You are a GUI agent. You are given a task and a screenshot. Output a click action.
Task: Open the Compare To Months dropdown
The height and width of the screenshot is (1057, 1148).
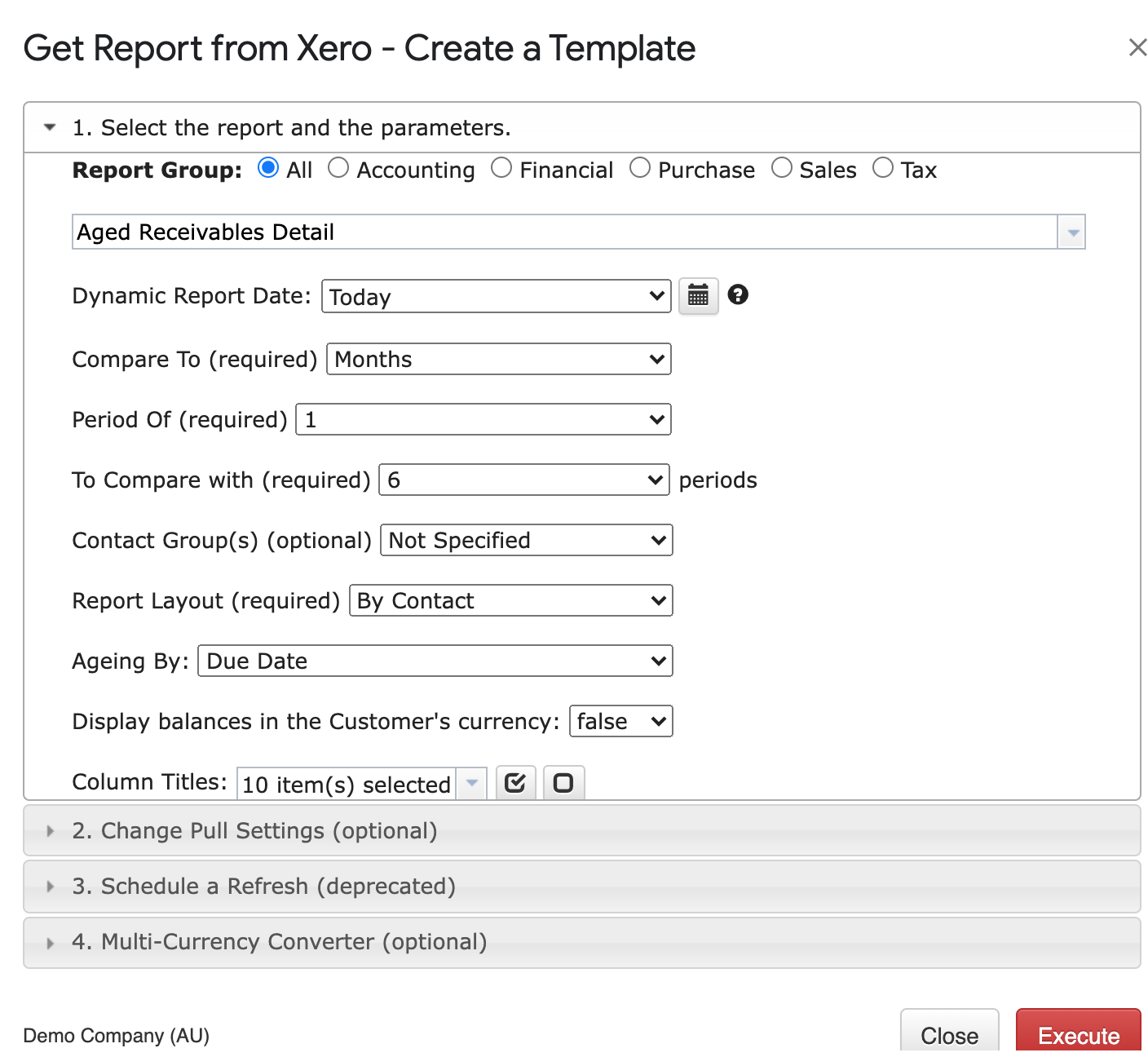[x=499, y=359]
